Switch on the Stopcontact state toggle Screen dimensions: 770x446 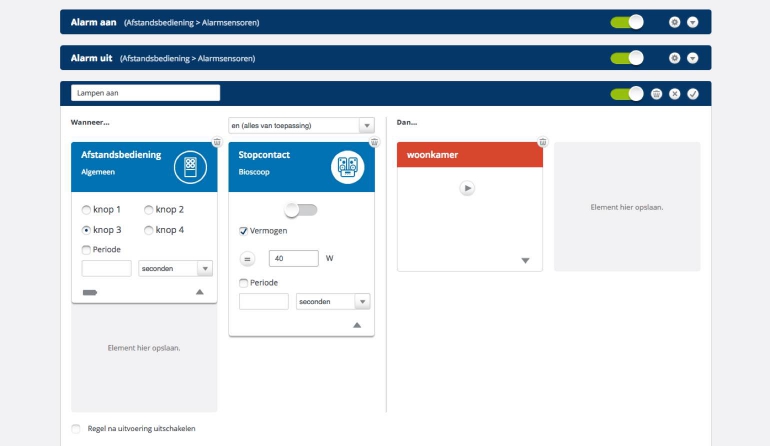301,209
